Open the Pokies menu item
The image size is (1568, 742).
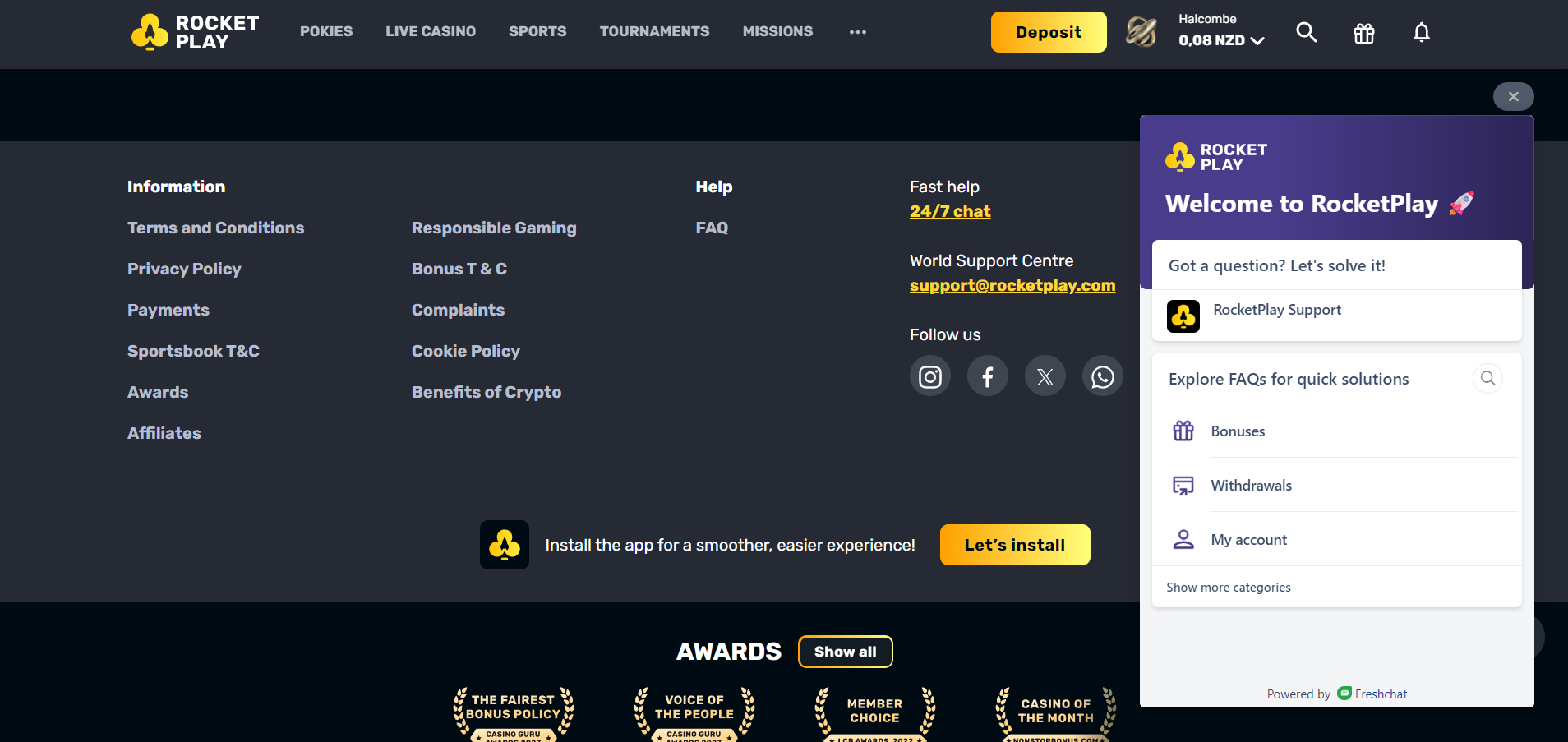(x=326, y=31)
